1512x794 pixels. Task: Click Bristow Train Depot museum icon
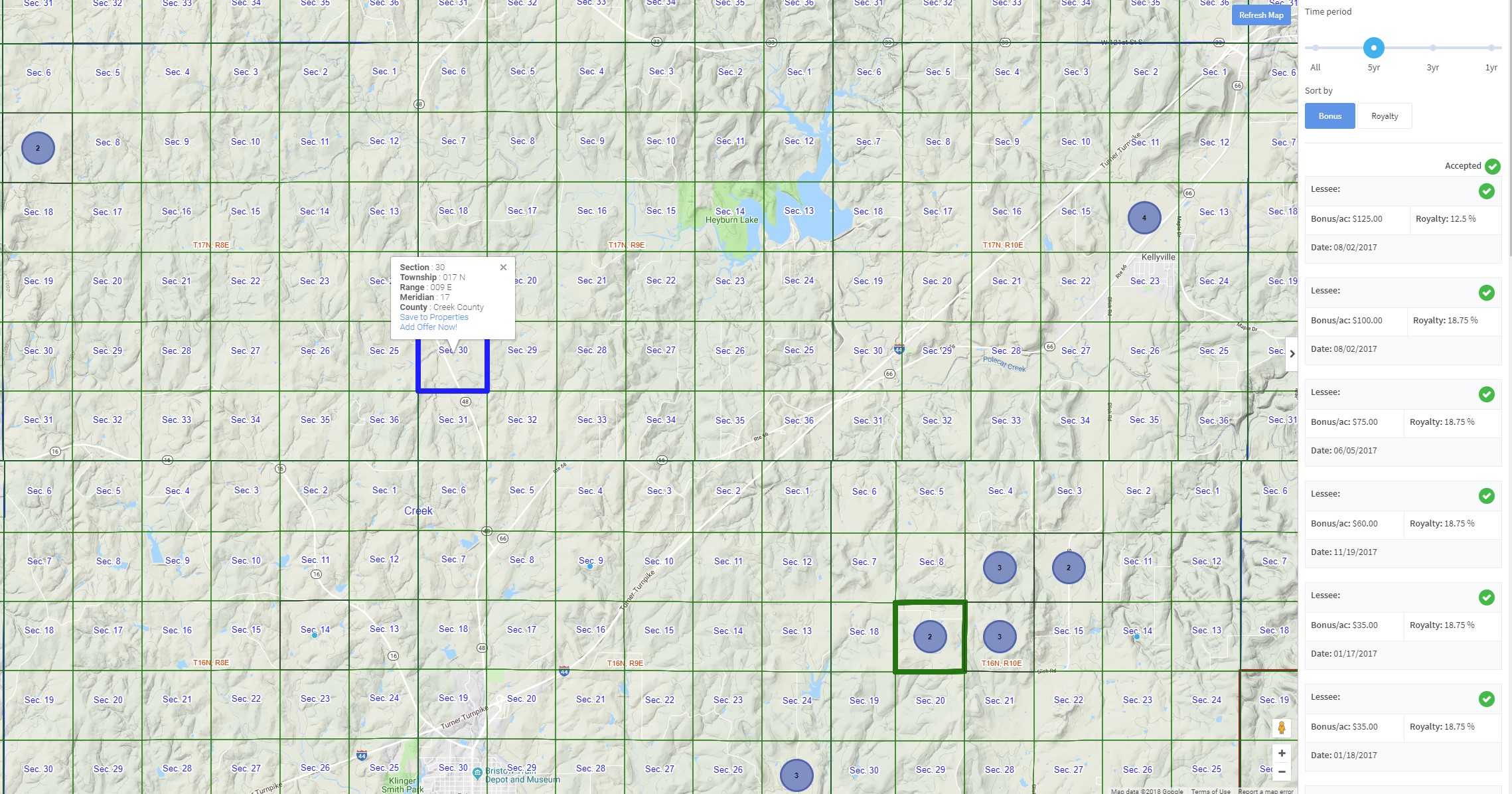point(477,773)
